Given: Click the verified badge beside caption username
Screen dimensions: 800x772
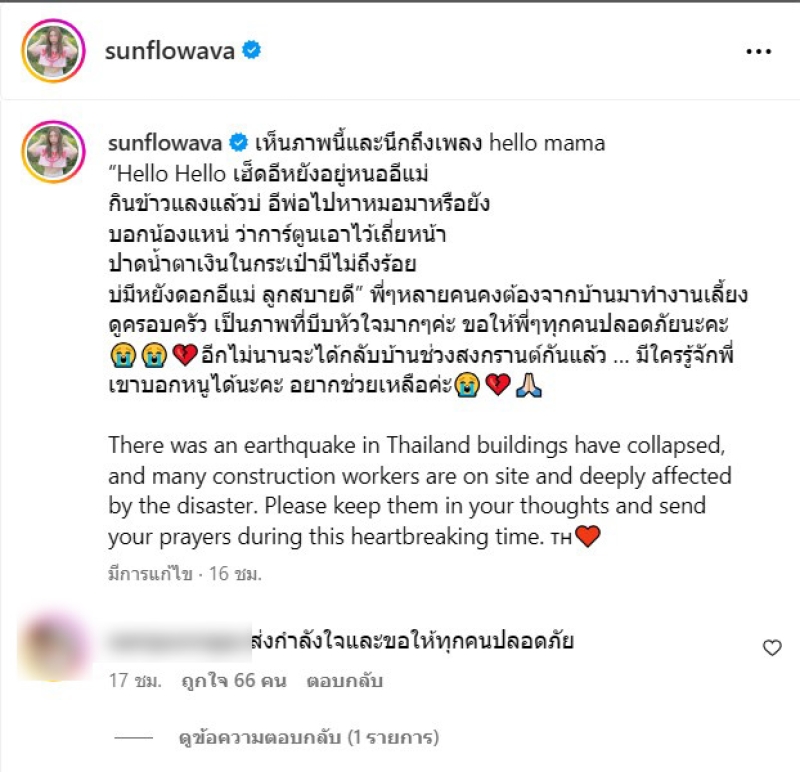Looking at the screenshot, I should [238, 142].
